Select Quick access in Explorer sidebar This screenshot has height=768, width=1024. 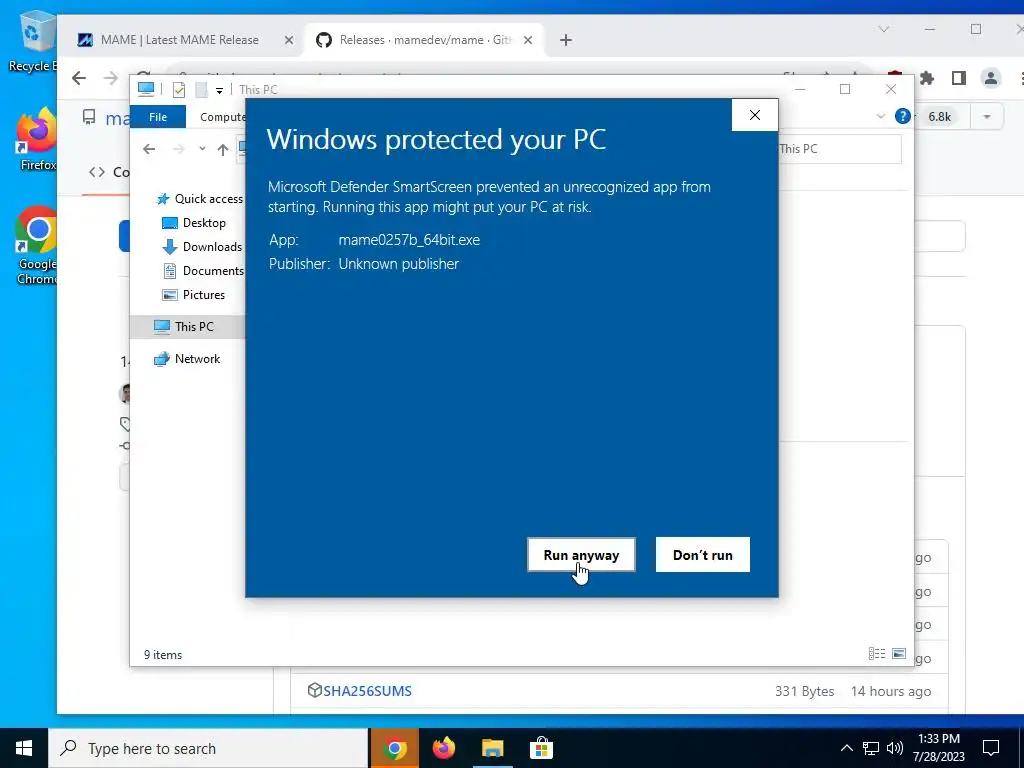point(199,199)
